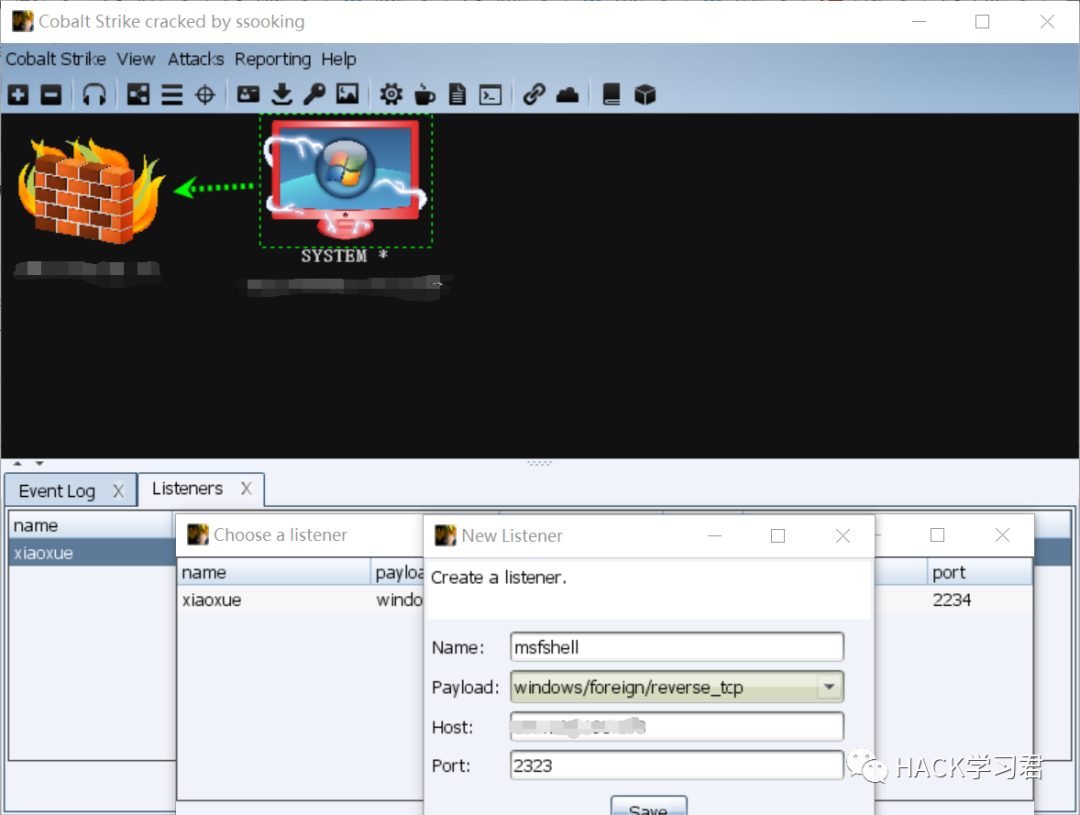Open the View menu
The width and height of the screenshot is (1080, 815).
click(x=136, y=59)
